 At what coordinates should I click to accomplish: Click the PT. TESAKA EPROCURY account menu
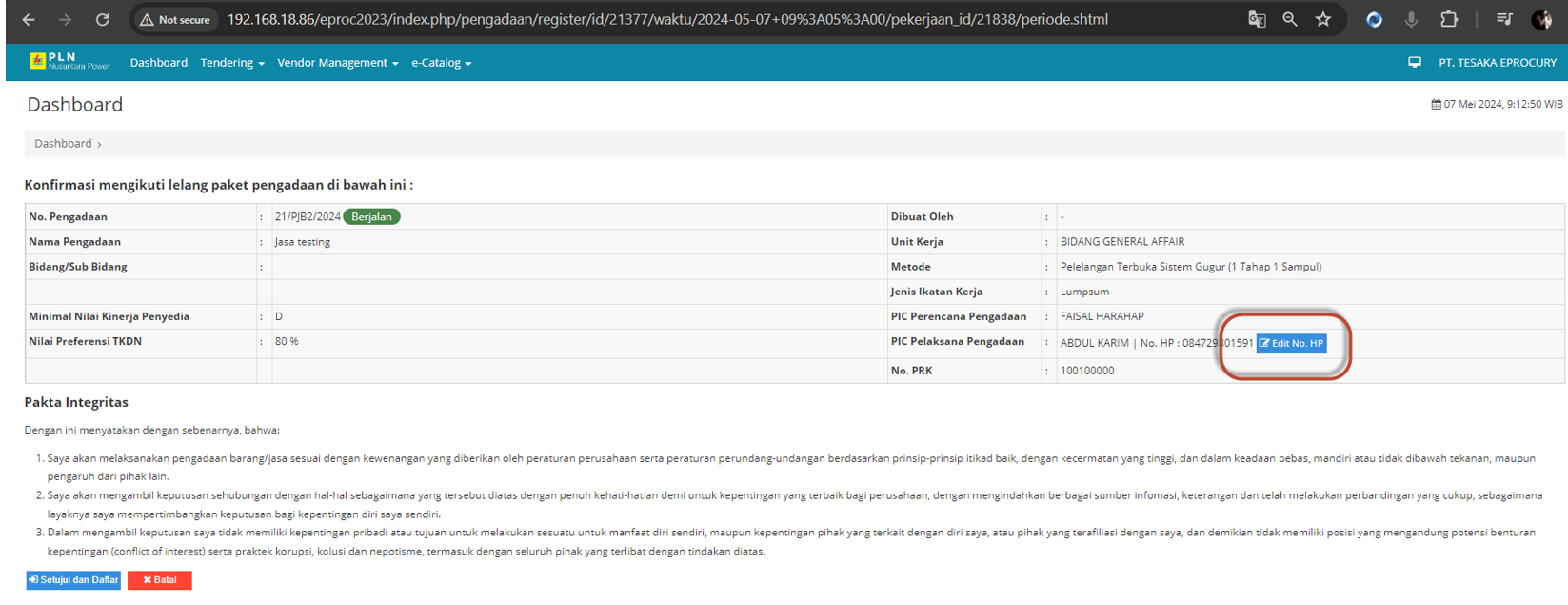pos(1497,63)
